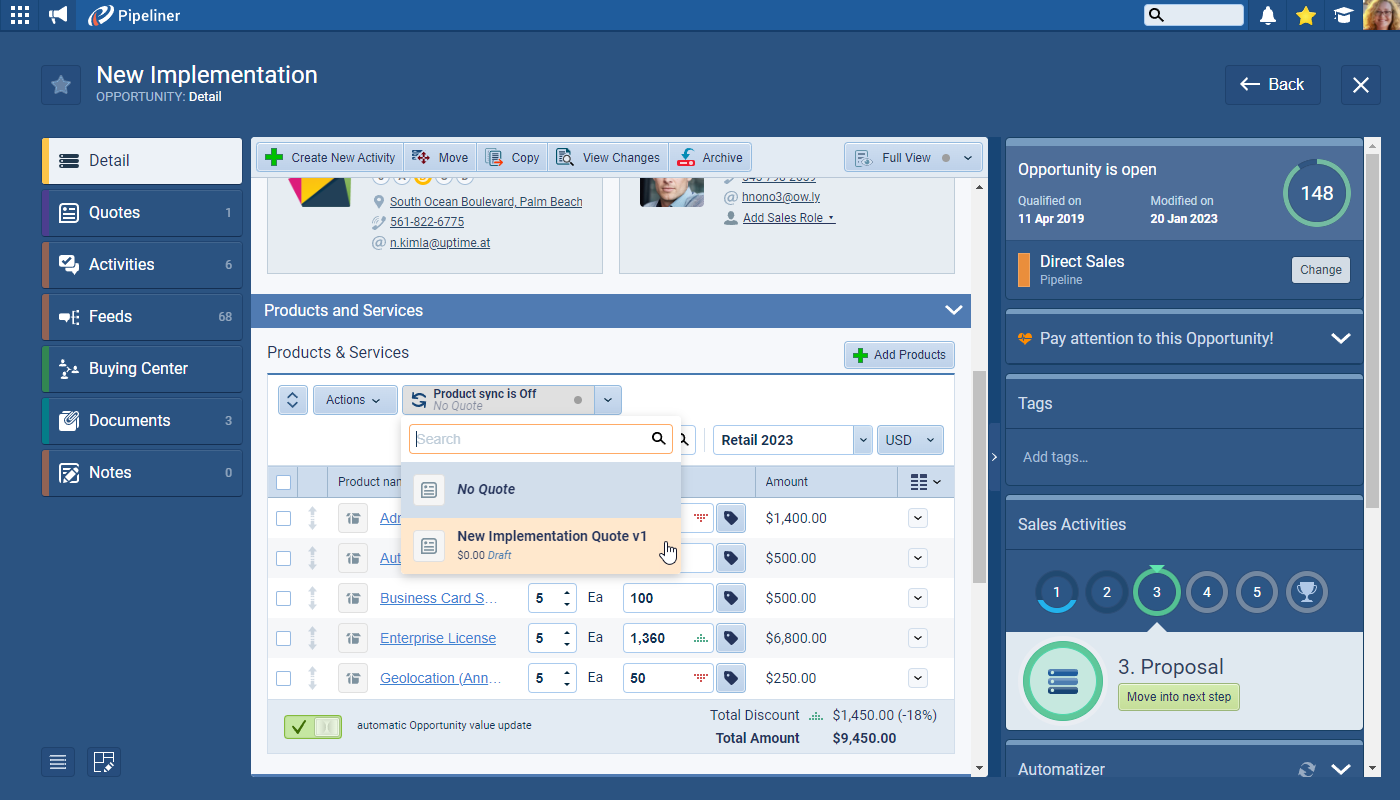Open the apps grid menu icon
This screenshot has width=1400, height=800.
point(19,15)
